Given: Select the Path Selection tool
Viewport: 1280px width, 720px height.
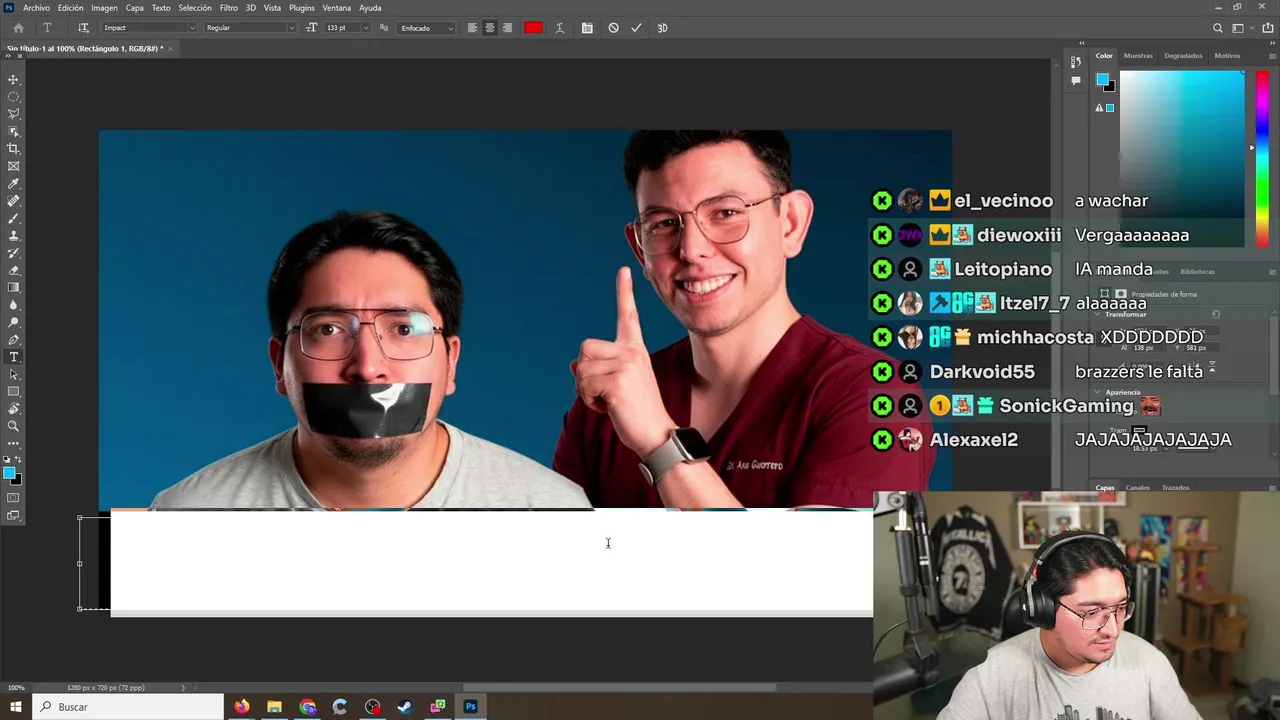Looking at the screenshot, I should (x=14, y=374).
